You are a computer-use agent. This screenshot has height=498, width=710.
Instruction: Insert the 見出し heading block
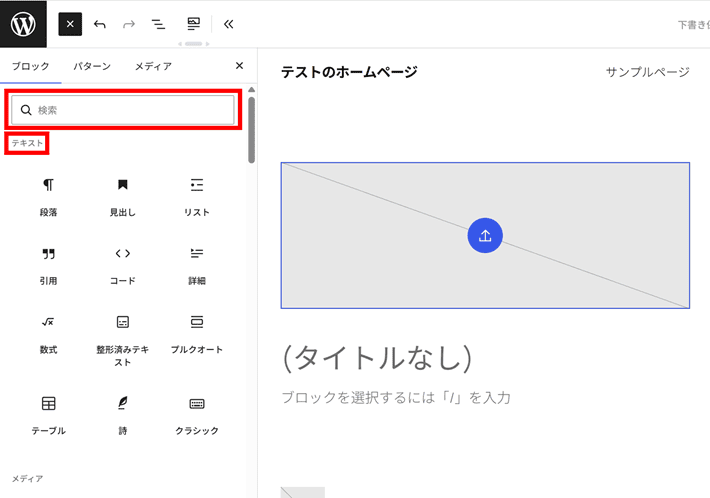[123, 196]
